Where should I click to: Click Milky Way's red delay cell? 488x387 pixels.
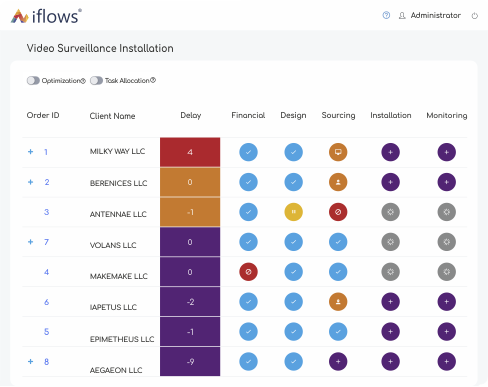click(190, 152)
